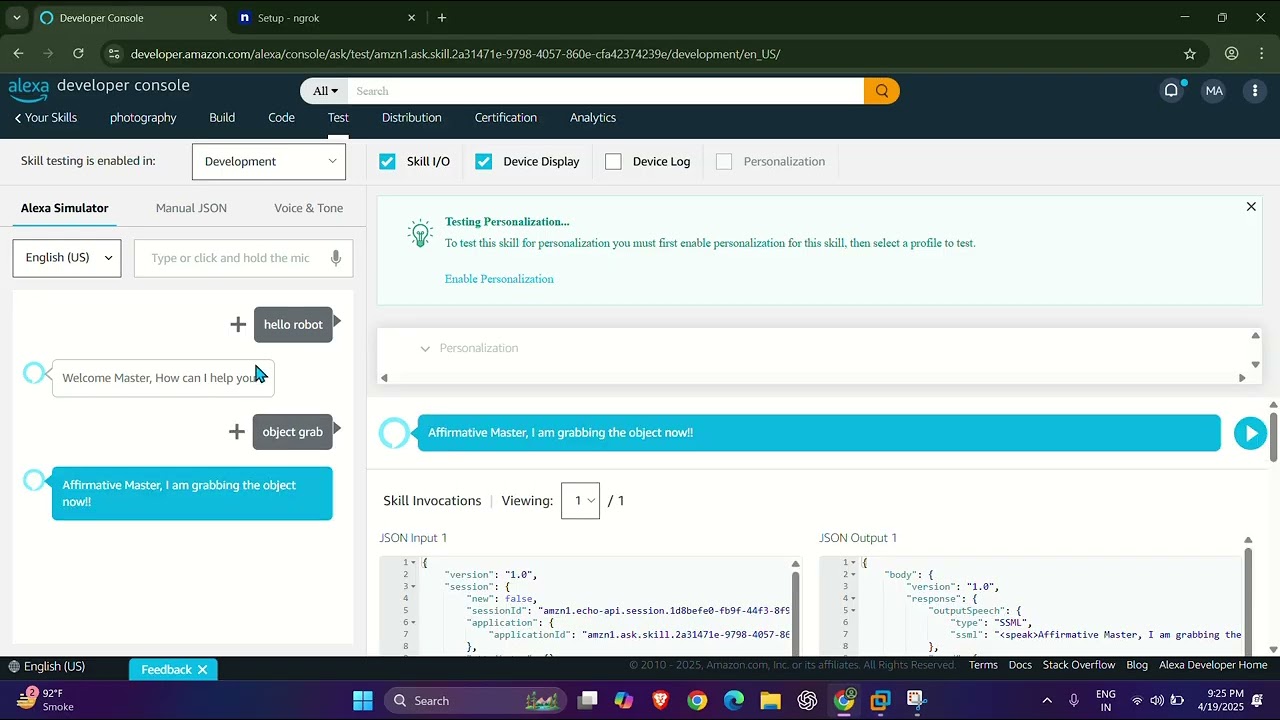Screen dimensions: 1280x720
Task: Collapse line 1 in JSON Input
Action: pyautogui.click(x=413, y=563)
